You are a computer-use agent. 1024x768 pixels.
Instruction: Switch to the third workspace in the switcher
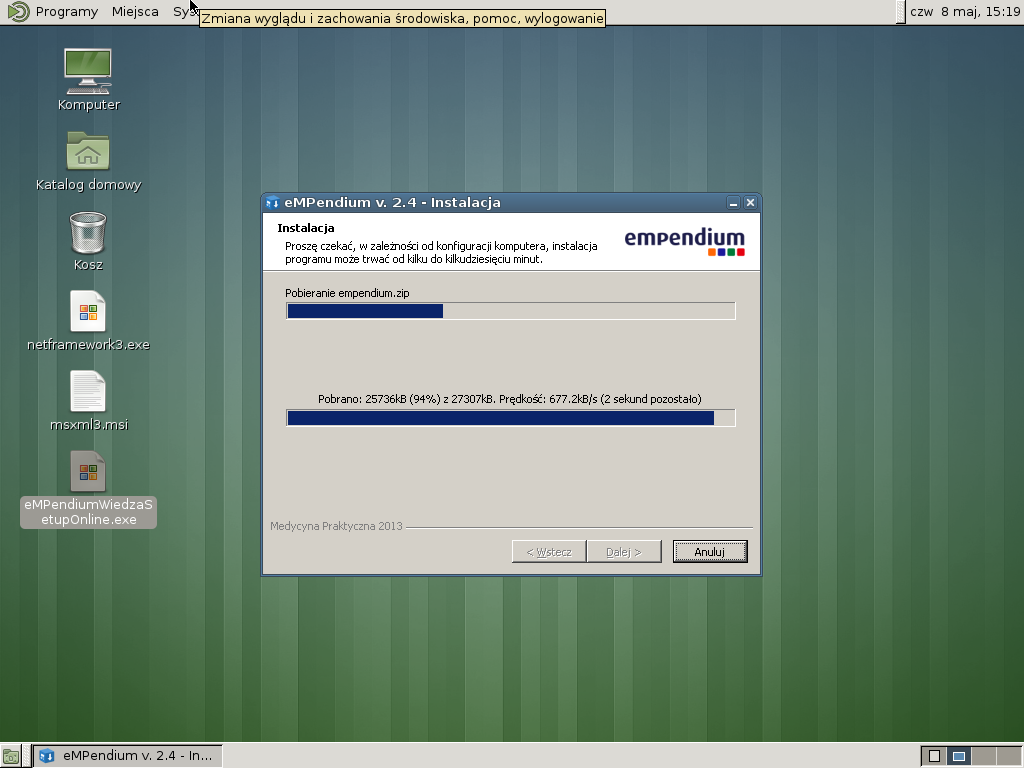coord(984,756)
